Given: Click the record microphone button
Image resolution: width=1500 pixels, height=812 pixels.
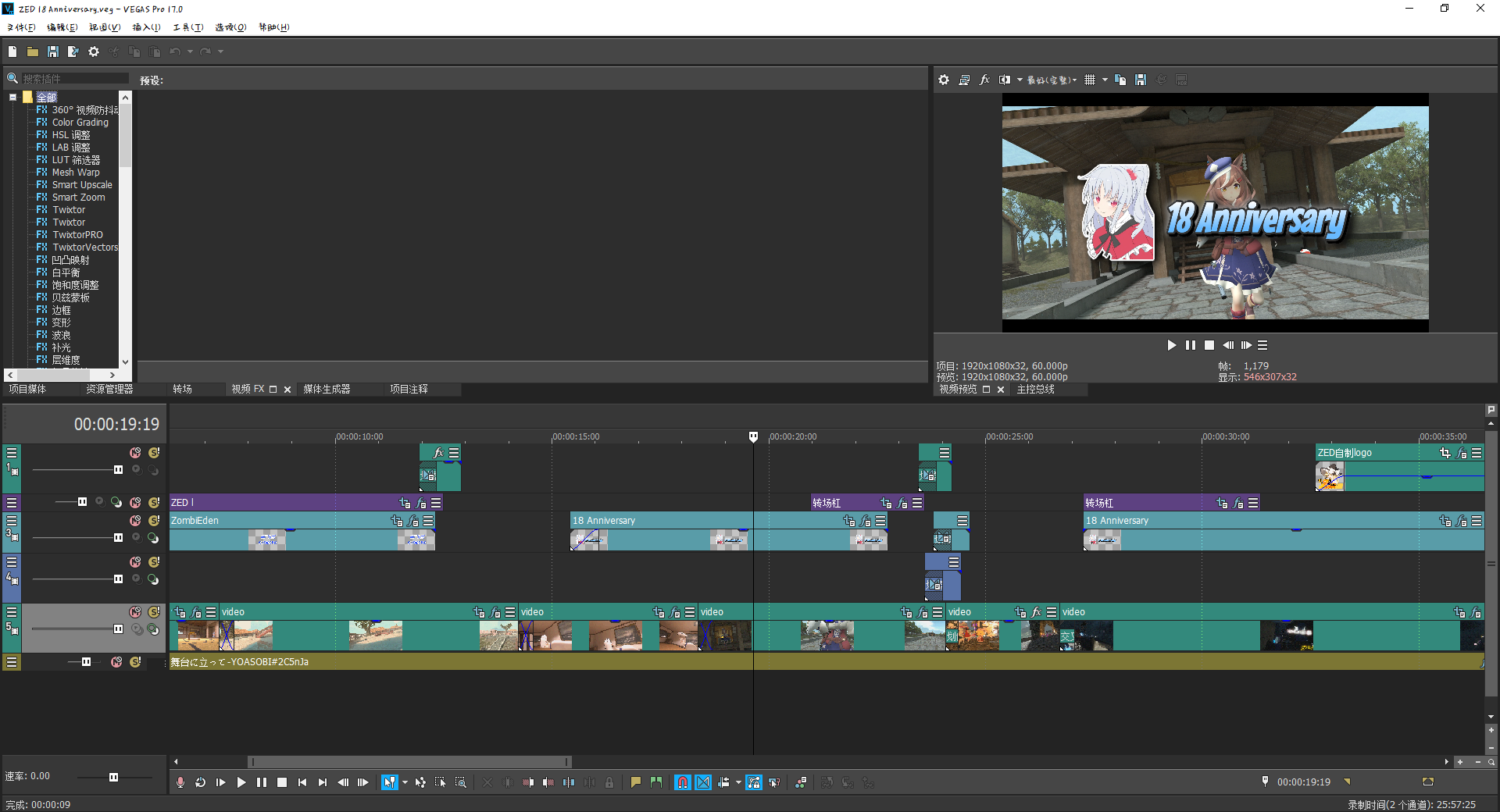Looking at the screenshot, I should click(x=180, y=782).
